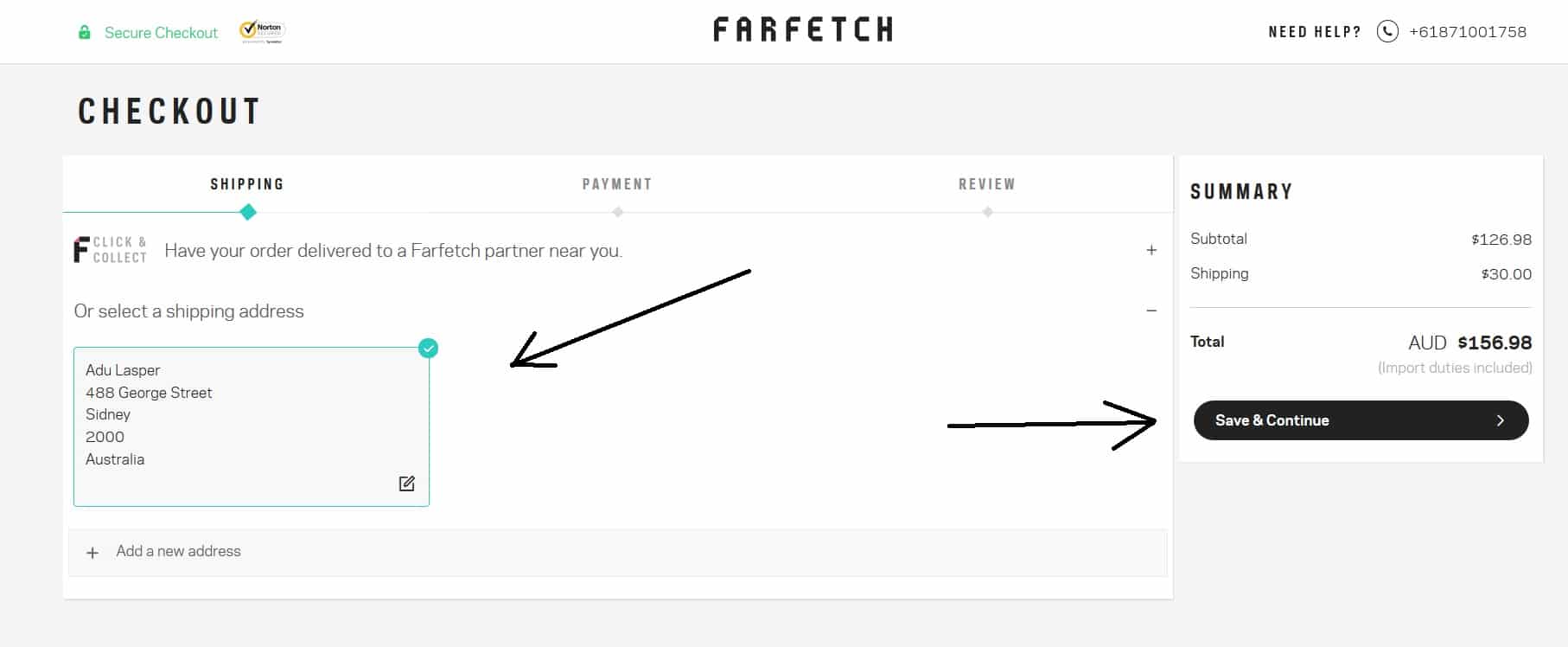Click the Norton Secured badge
1568x647 pixels.
pyautogui.click(x=262, y=31)
